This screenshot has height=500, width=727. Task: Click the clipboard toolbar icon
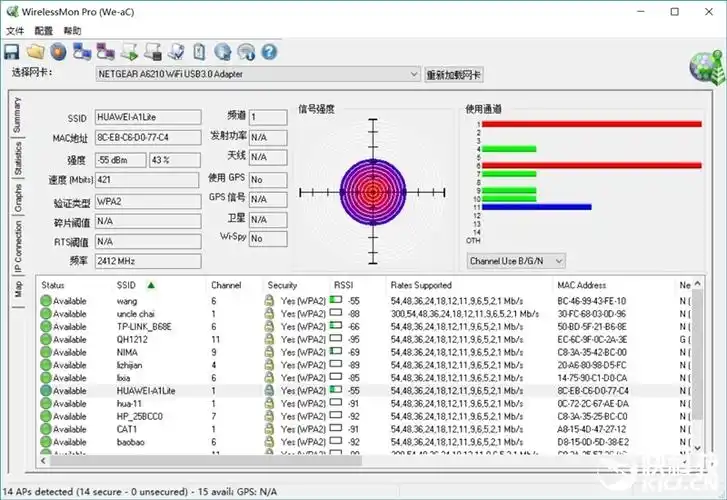199,51
